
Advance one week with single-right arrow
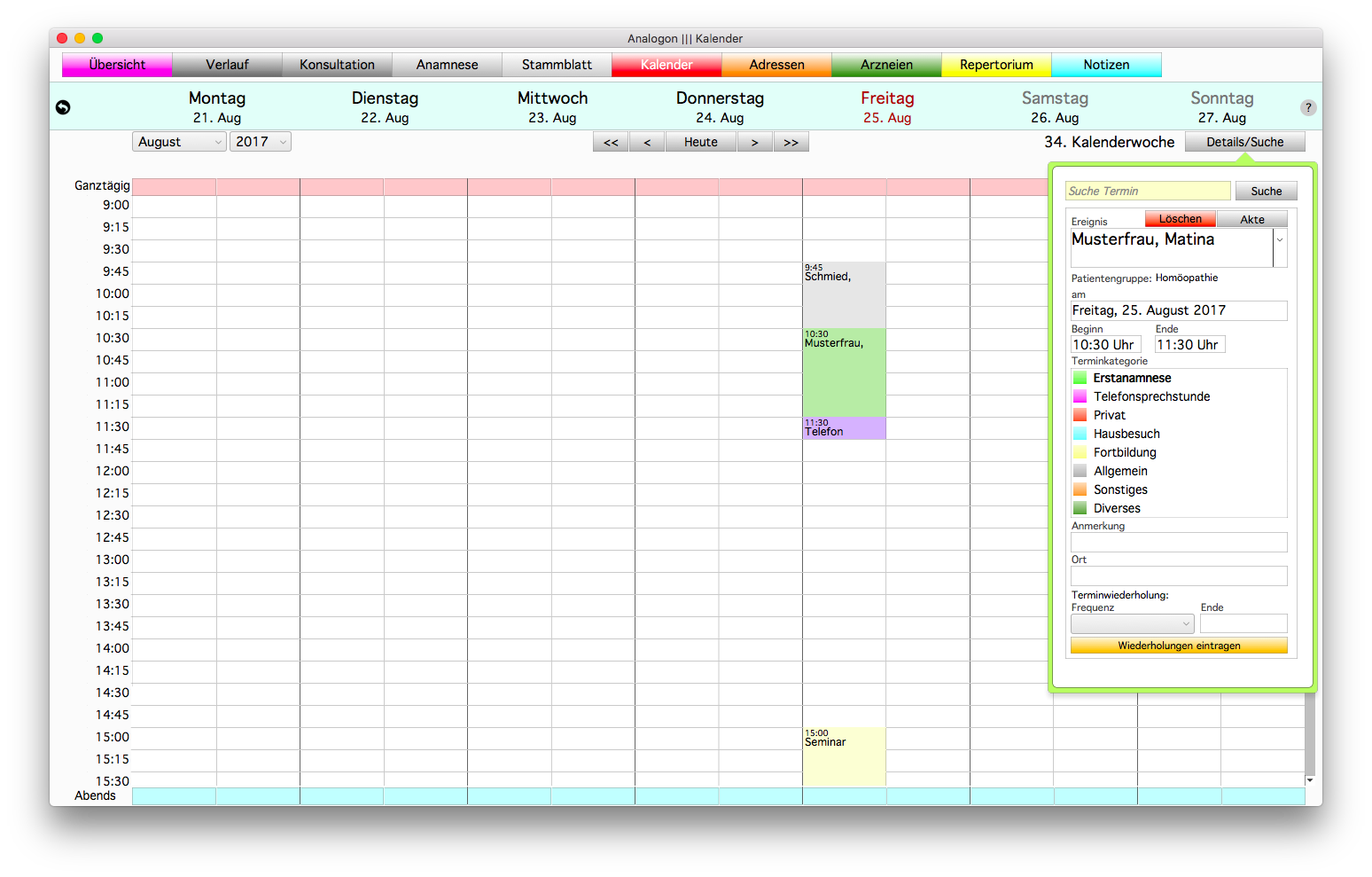pos(754,143)
